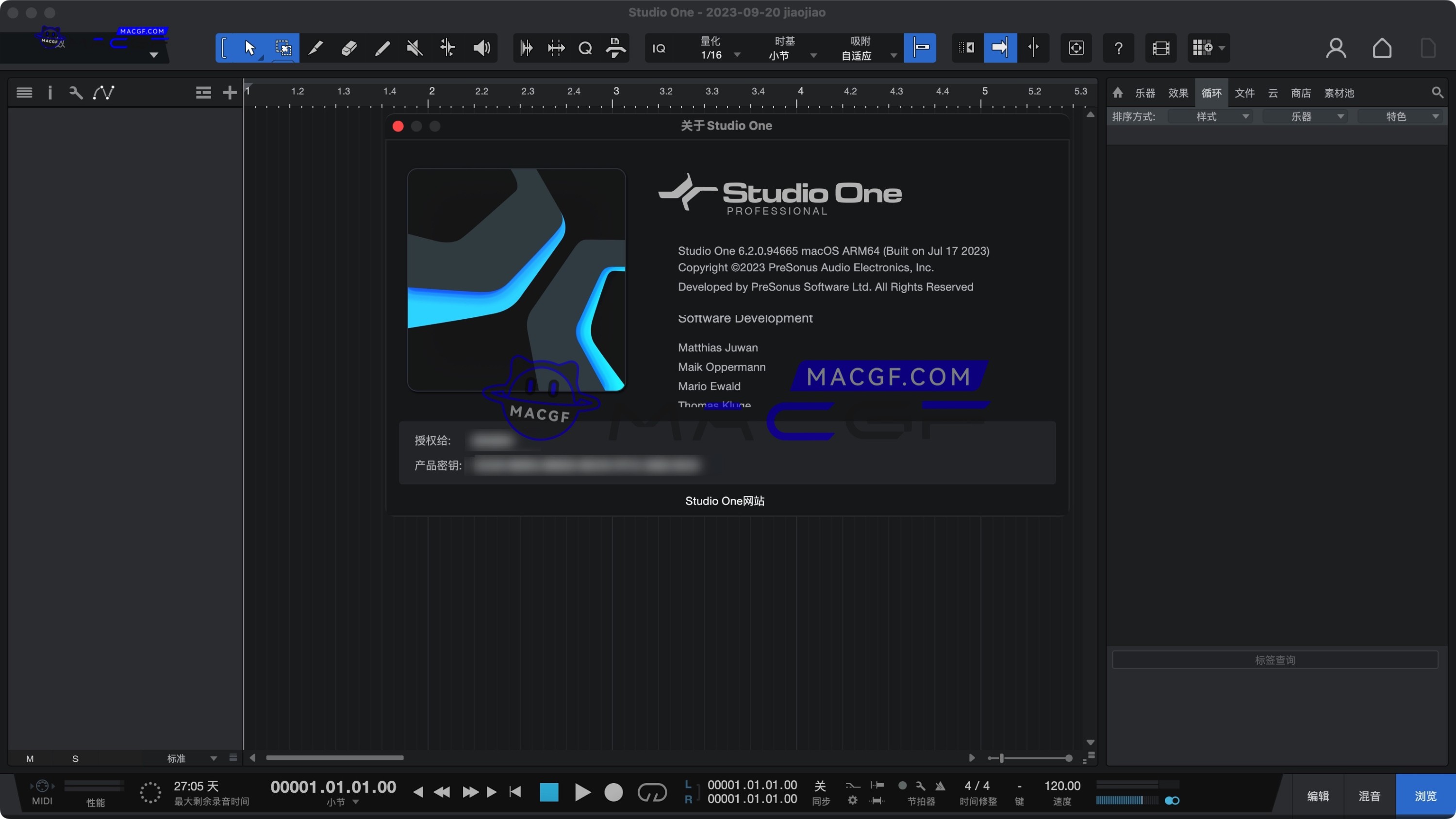Select the Arrow tool
Viewport: 1456px width, 819px height.
(250, 48)
